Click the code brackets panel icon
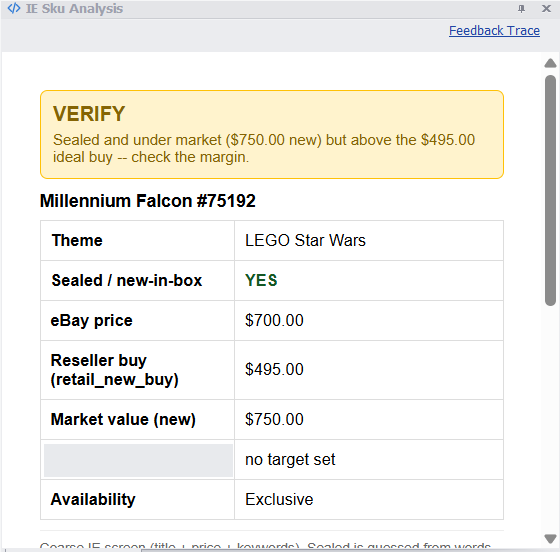 coord(14,8)
